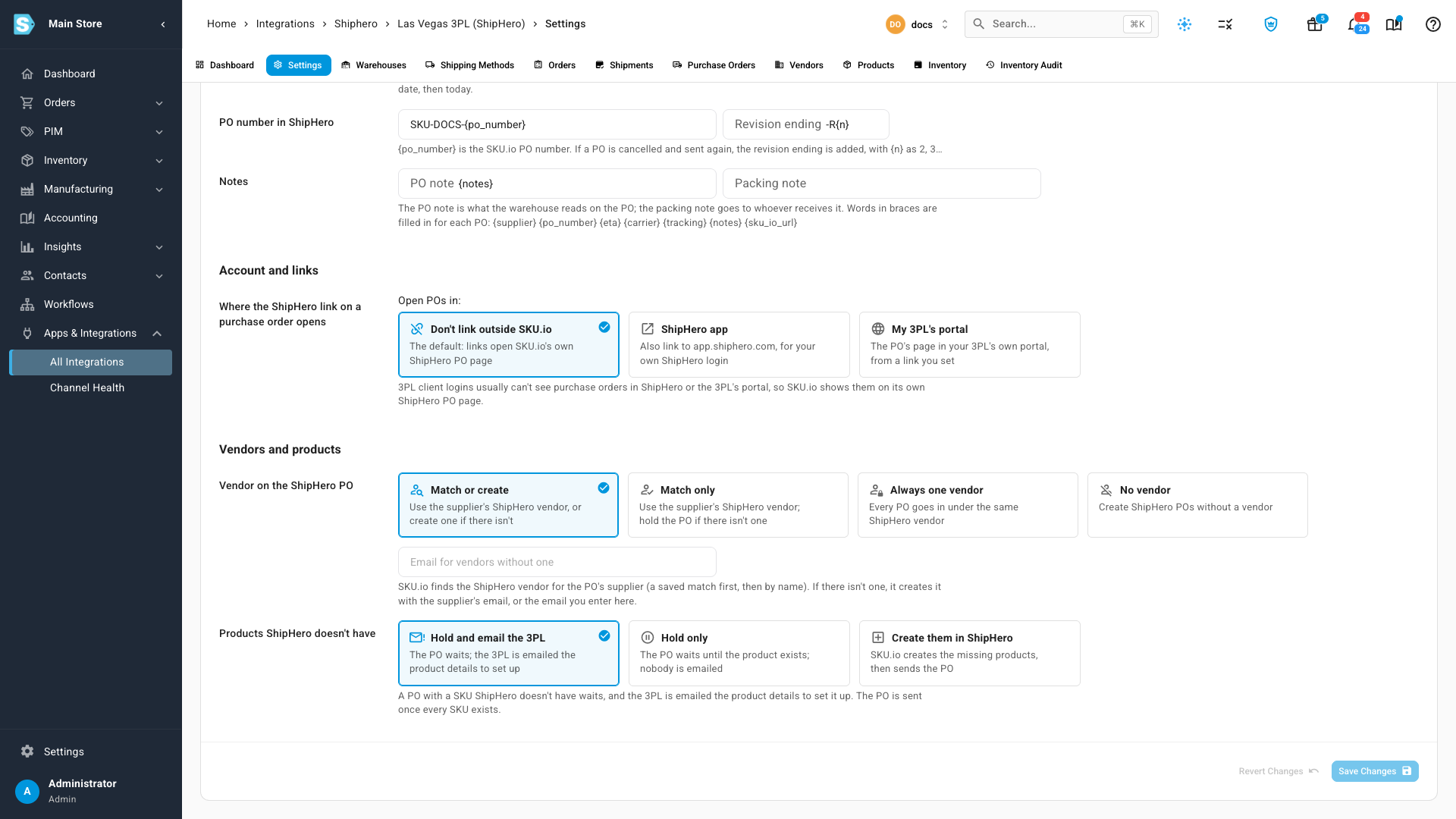The width and height of the screenshot is (1456, 819).
Task: Click the Revision ending input field
Action: click(806, 124)
